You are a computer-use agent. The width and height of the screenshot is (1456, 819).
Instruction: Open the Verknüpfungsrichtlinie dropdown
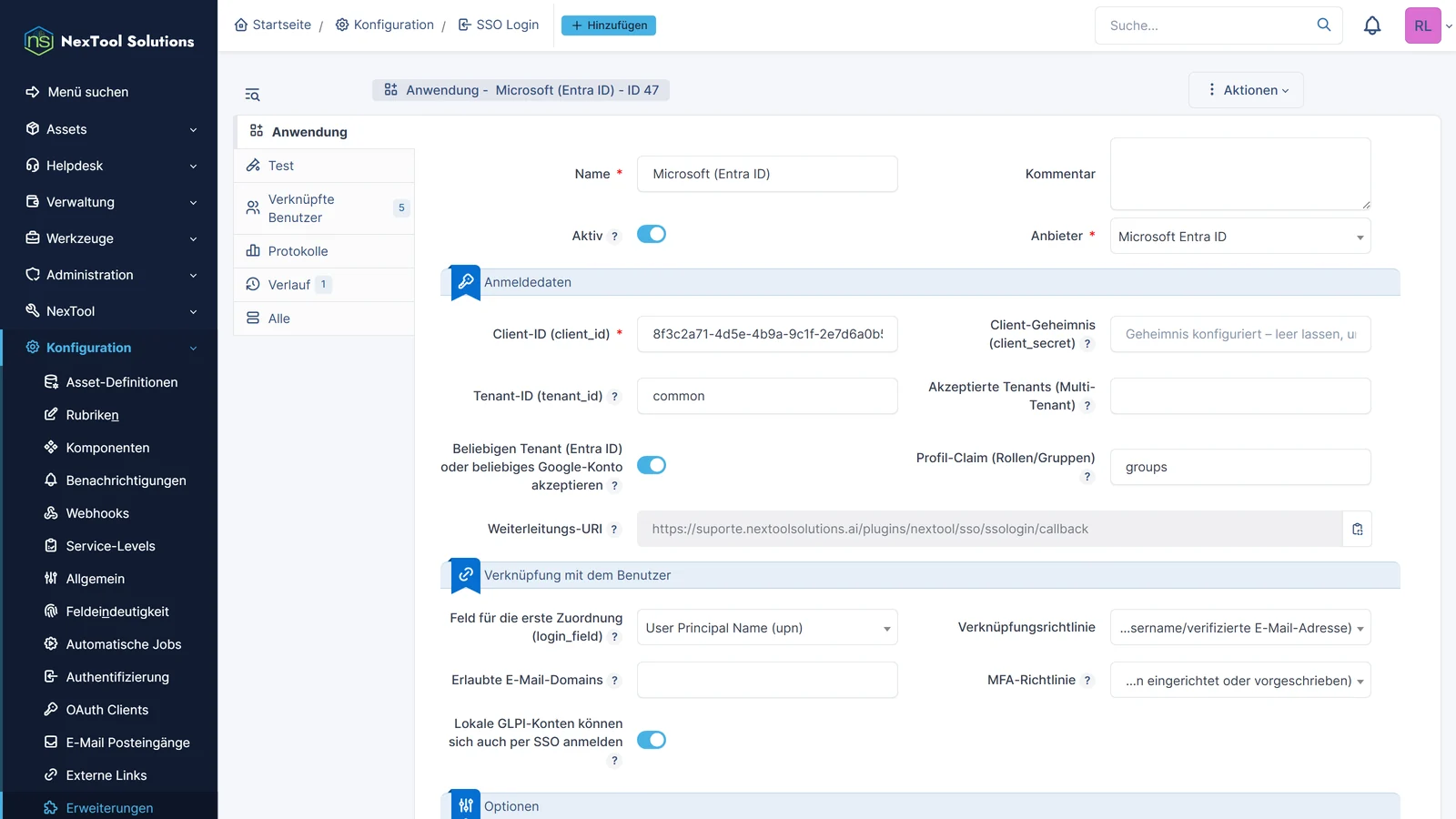1240,627
